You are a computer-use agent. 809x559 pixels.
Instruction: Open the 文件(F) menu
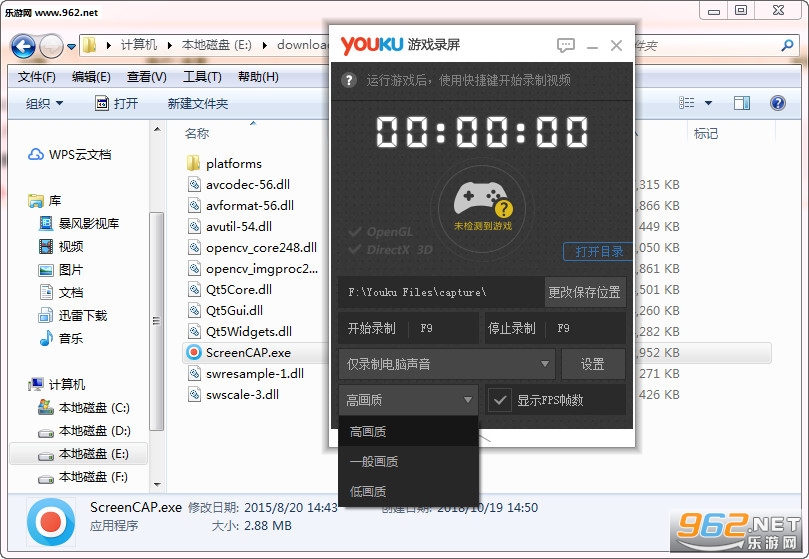[x=37, y=77]
